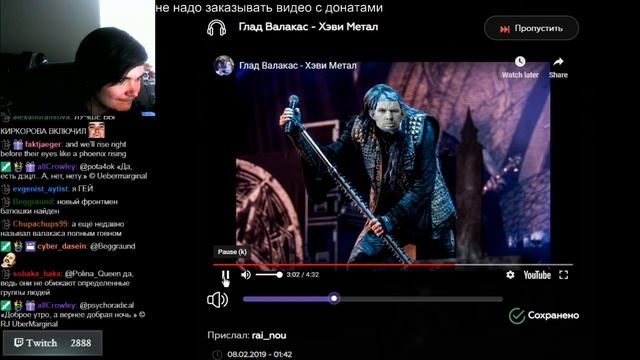640x360 pixels.
Task: Pause the YouTube video
Action: pos(225,275)
